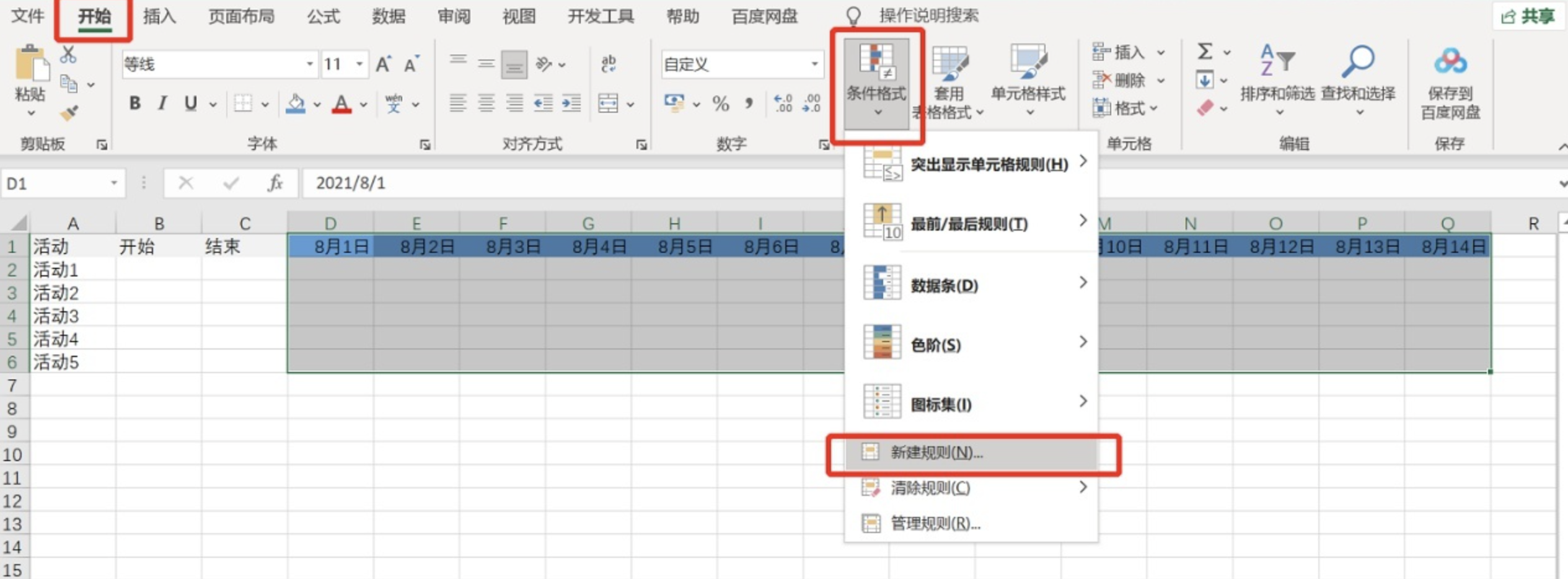Screen dimensions: 1568x579
Task: Click the insert function fx icon
Action: pyautogui.click(x=275, y=183)
